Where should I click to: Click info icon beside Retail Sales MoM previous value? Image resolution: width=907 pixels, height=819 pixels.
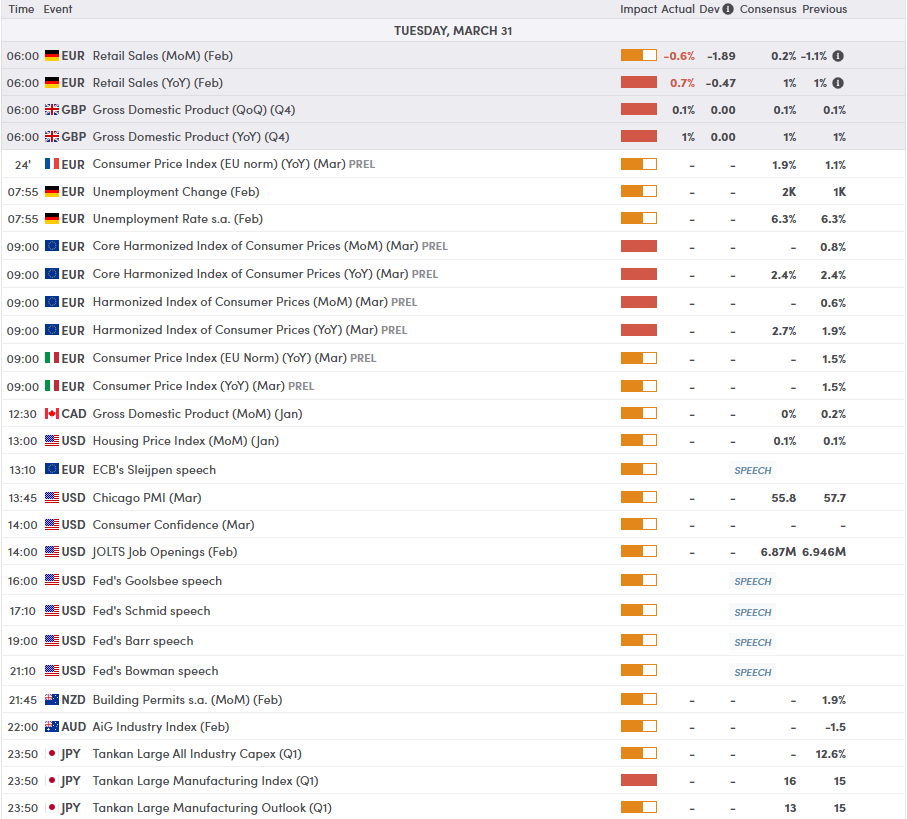[838, 56]
